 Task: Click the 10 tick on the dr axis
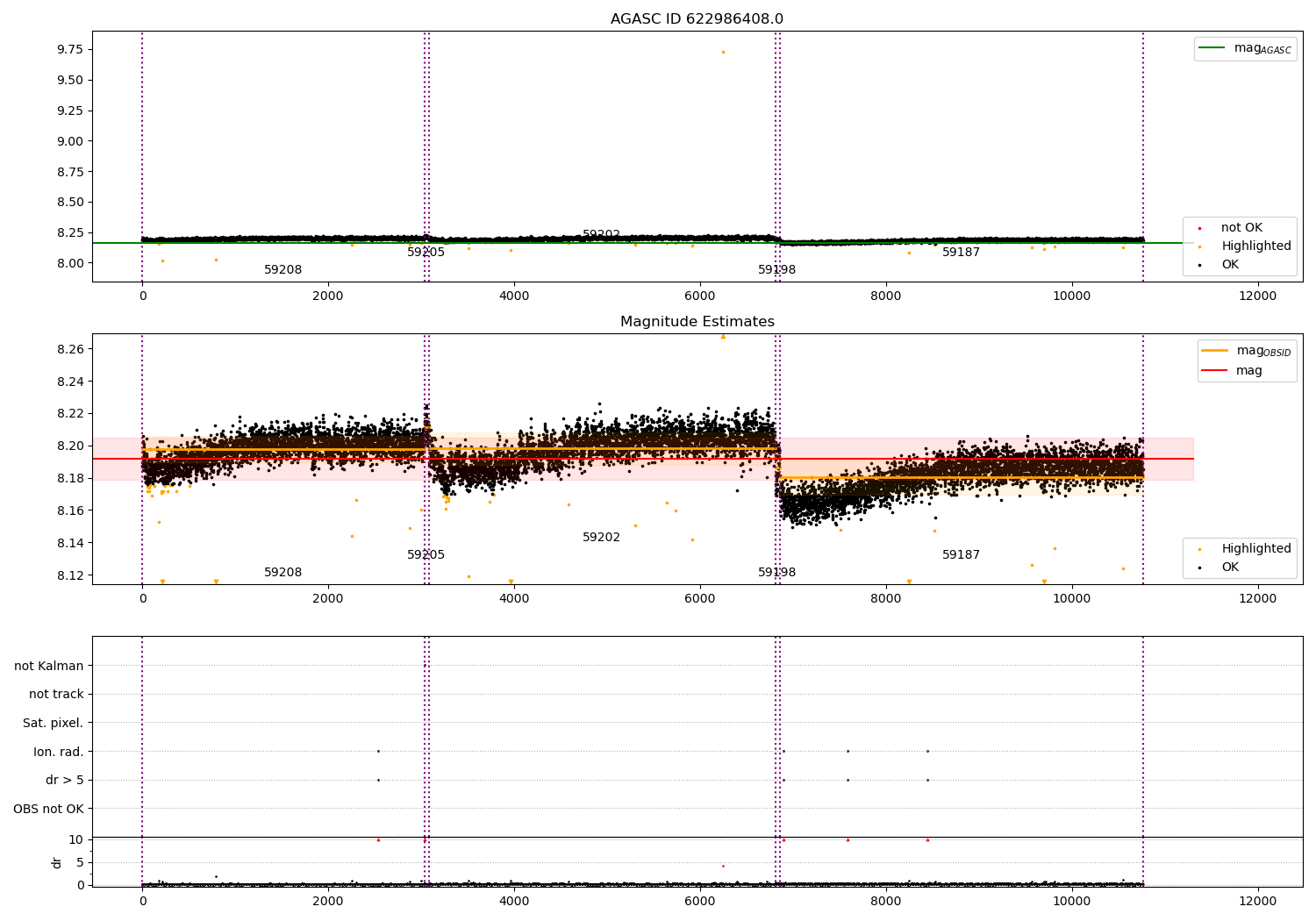pyautogui.click(x=76, y=839)
